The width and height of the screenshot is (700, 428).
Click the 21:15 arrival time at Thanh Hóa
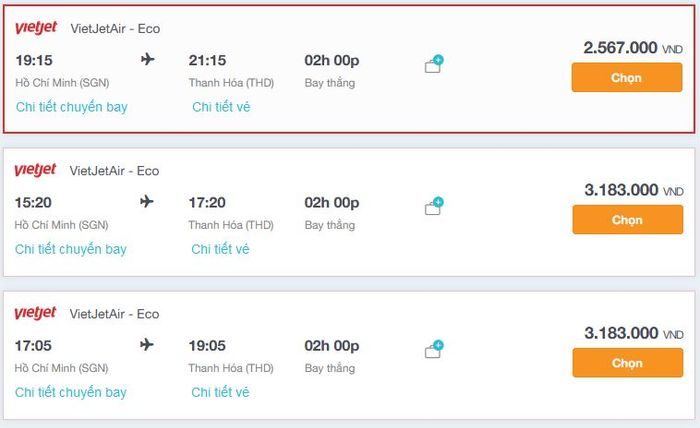pos(207,60)
